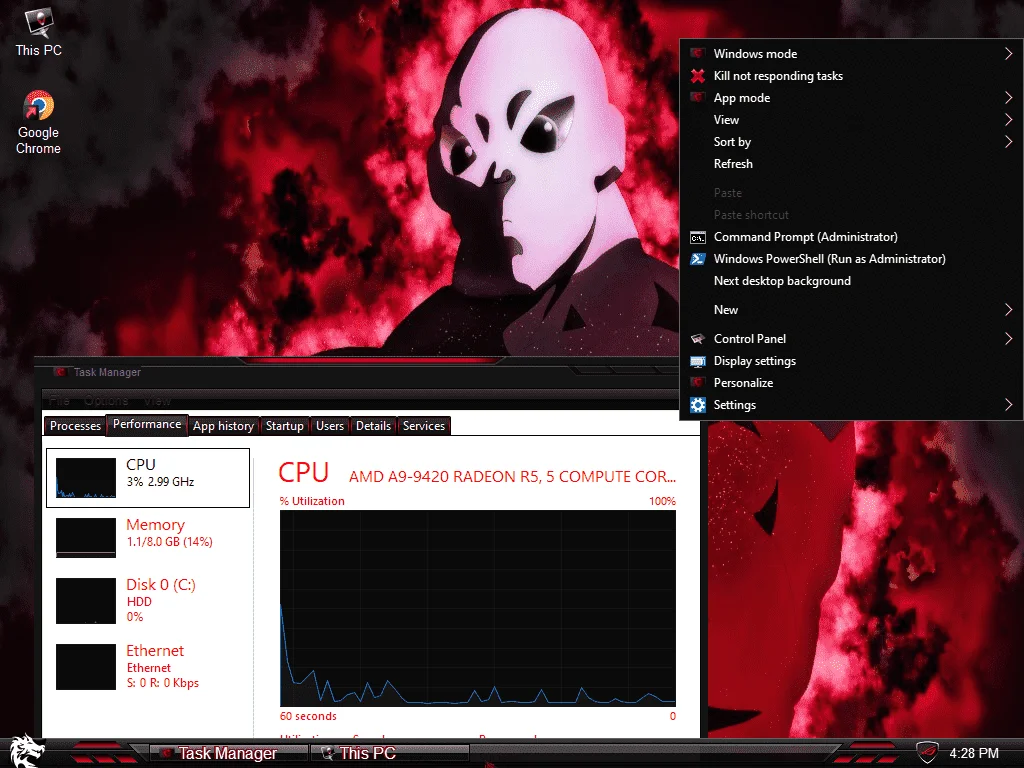Switch to the App history tab
The image size is (1024, 768).
(x=223, y=426)
